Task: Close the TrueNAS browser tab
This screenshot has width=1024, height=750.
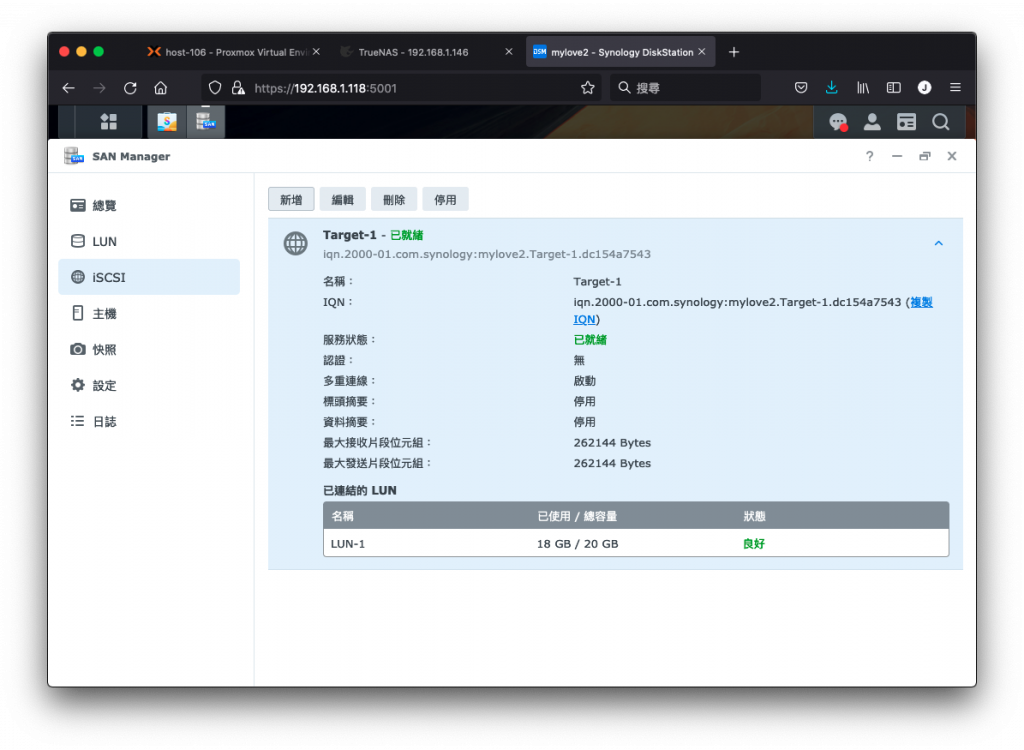Action: tap(509, 52)
